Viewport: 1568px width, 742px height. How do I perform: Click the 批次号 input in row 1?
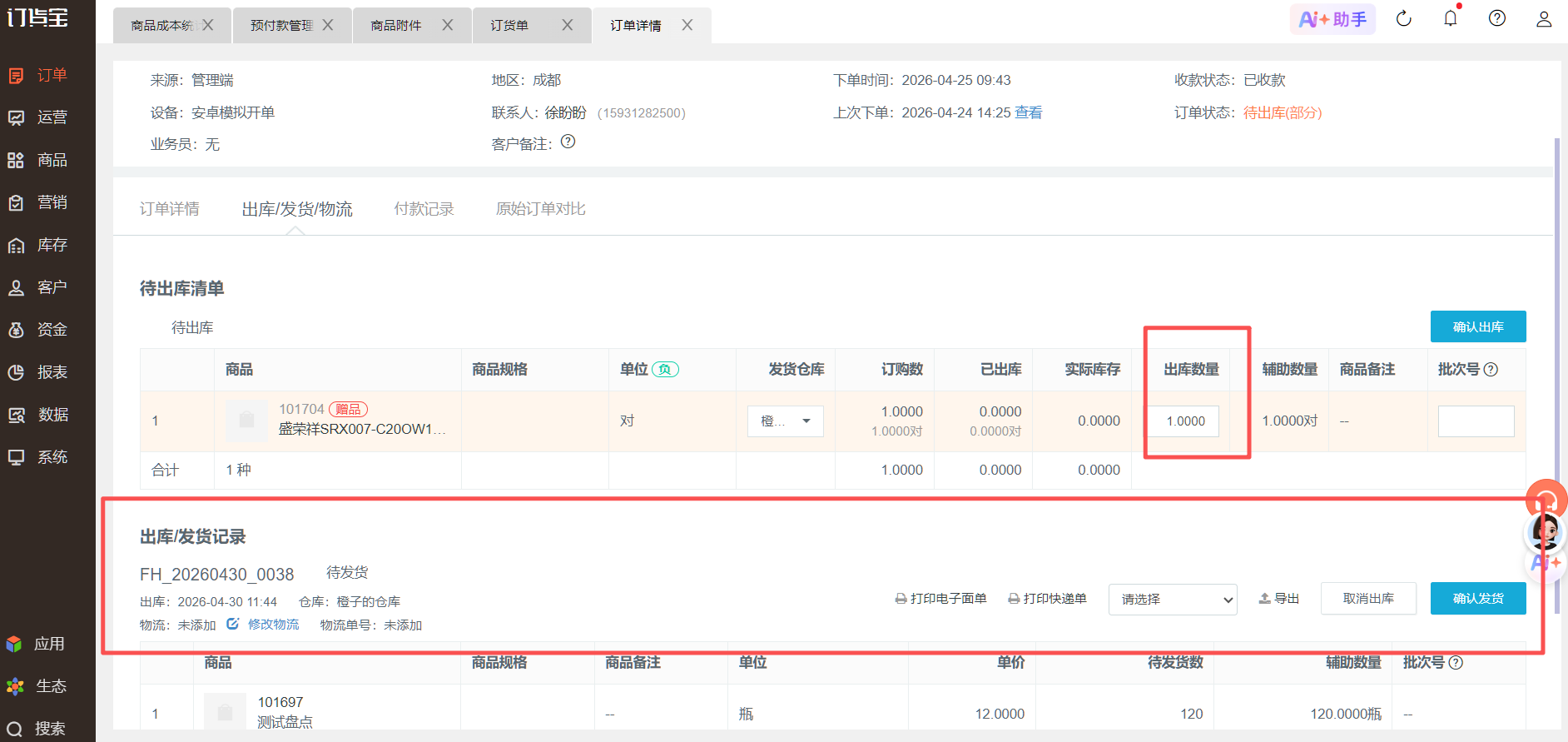pyautogui.click(x=1476, y=421)
